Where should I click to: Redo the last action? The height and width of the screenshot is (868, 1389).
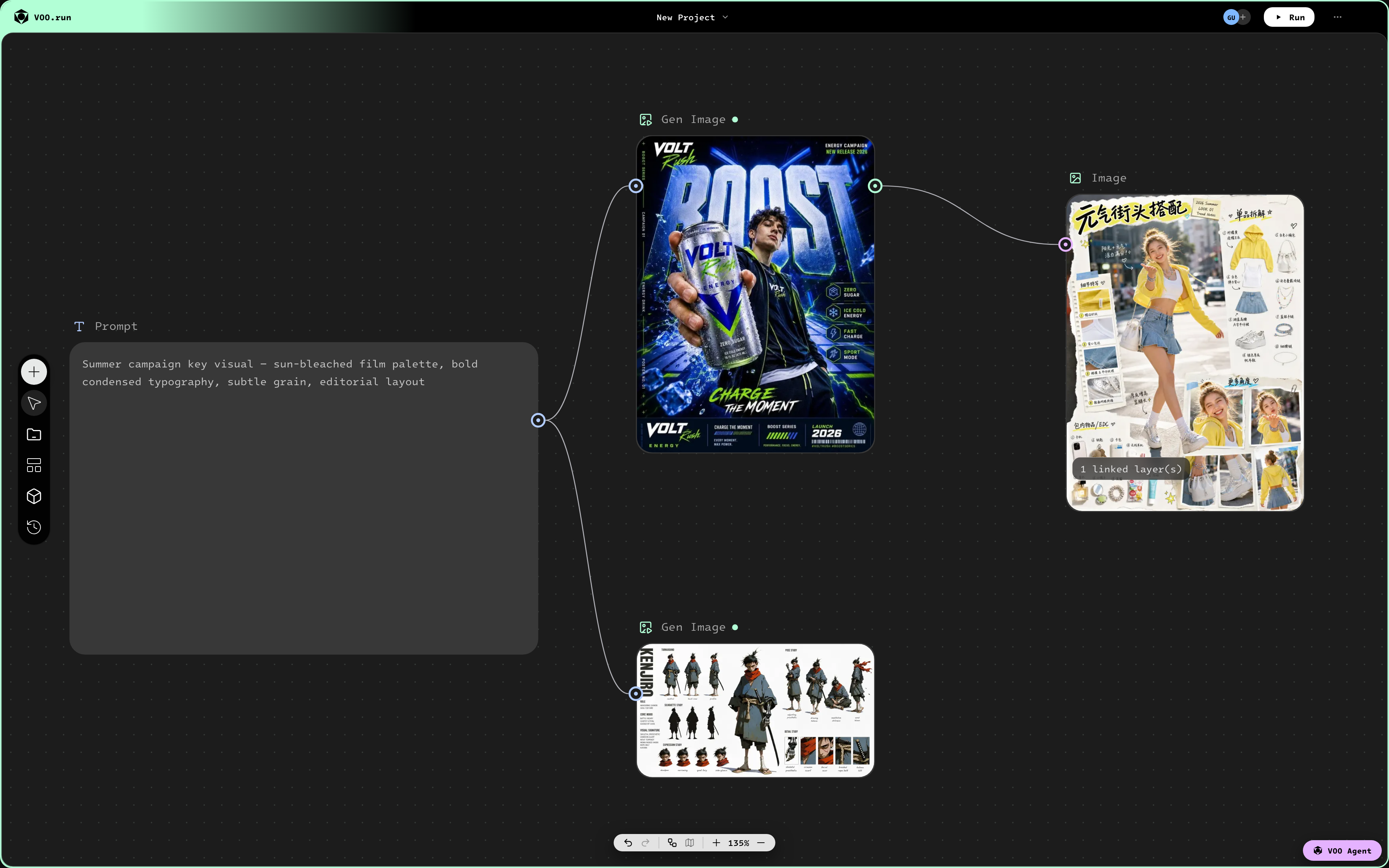point(646,843)
